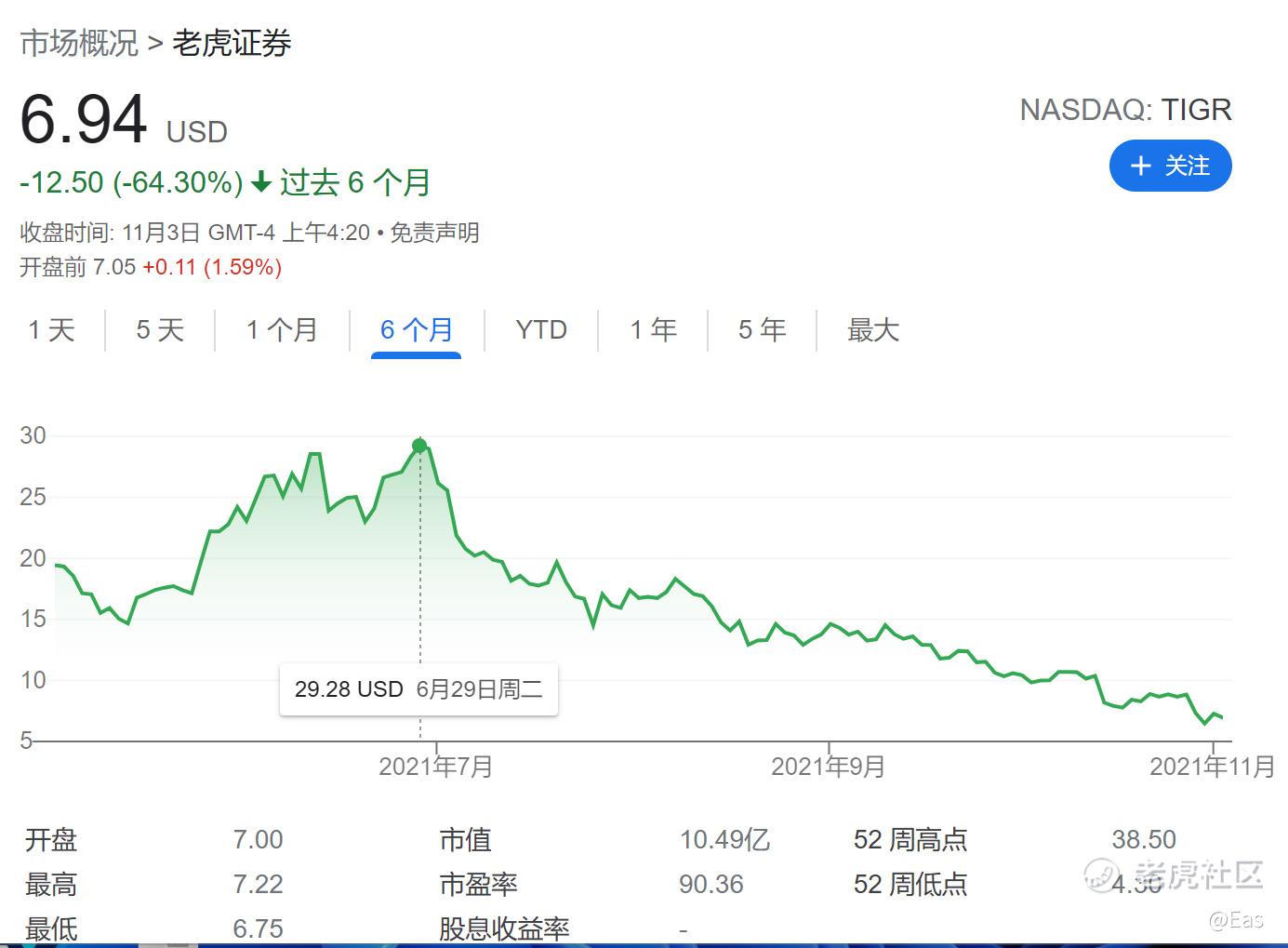Click the 2021年7月 axis label

click(435, 767)
